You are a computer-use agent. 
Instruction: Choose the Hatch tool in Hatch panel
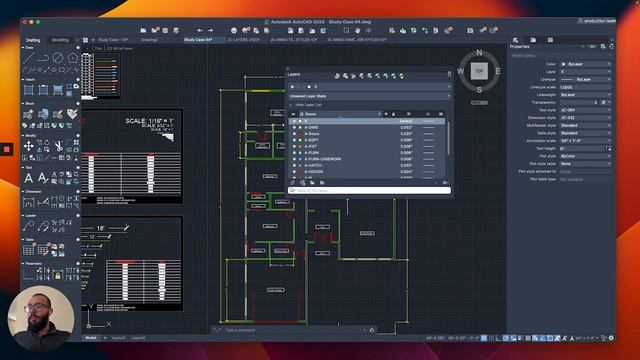(29, 90)
